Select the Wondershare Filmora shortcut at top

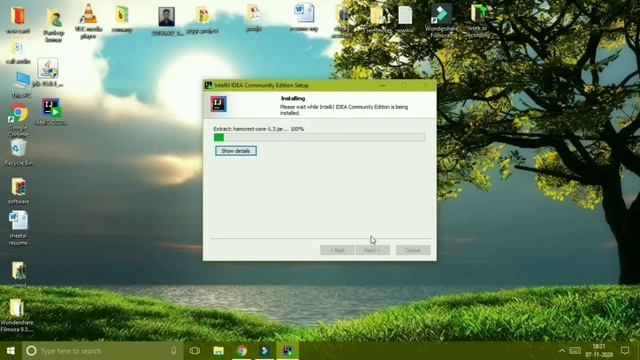pos(441,20)
